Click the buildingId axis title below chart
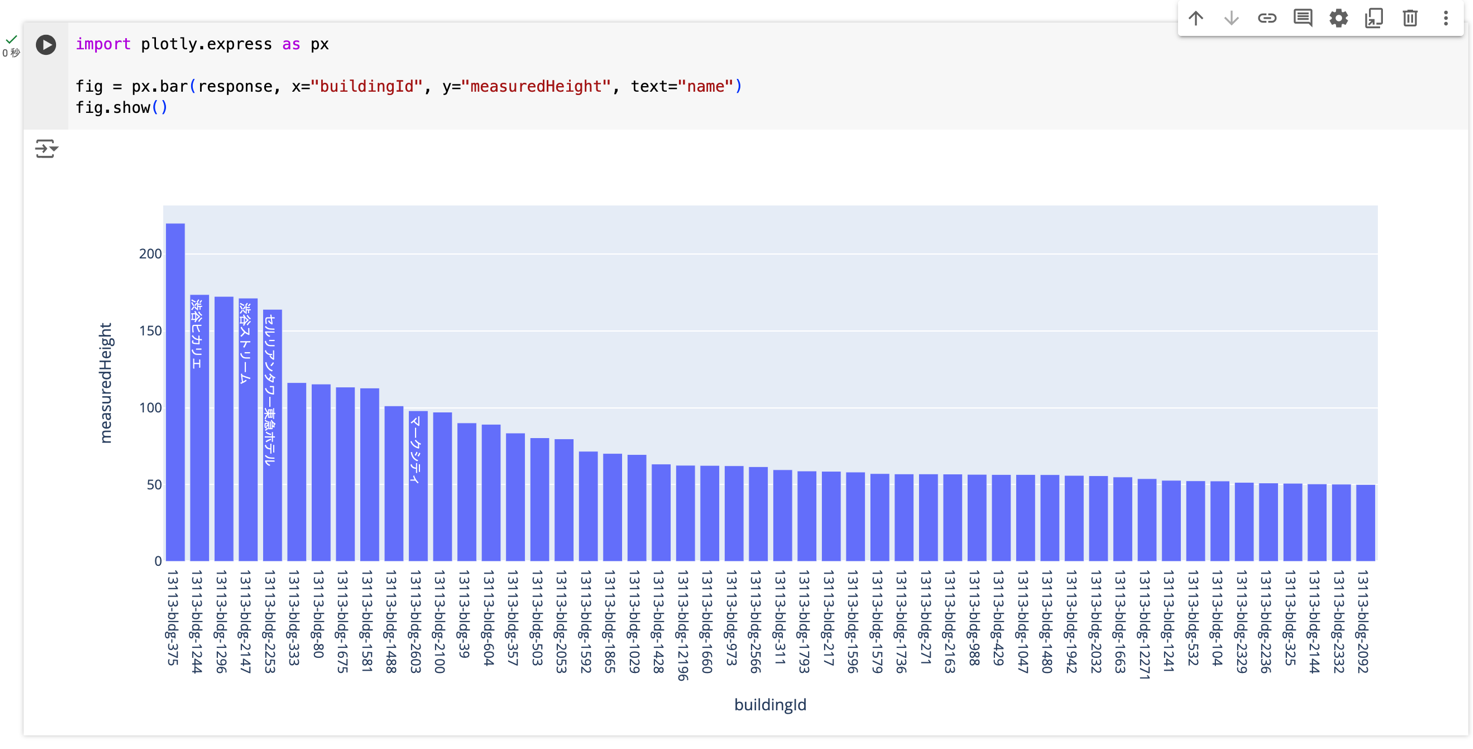The height and width of the screenshot is (749, 1473). 770,705
